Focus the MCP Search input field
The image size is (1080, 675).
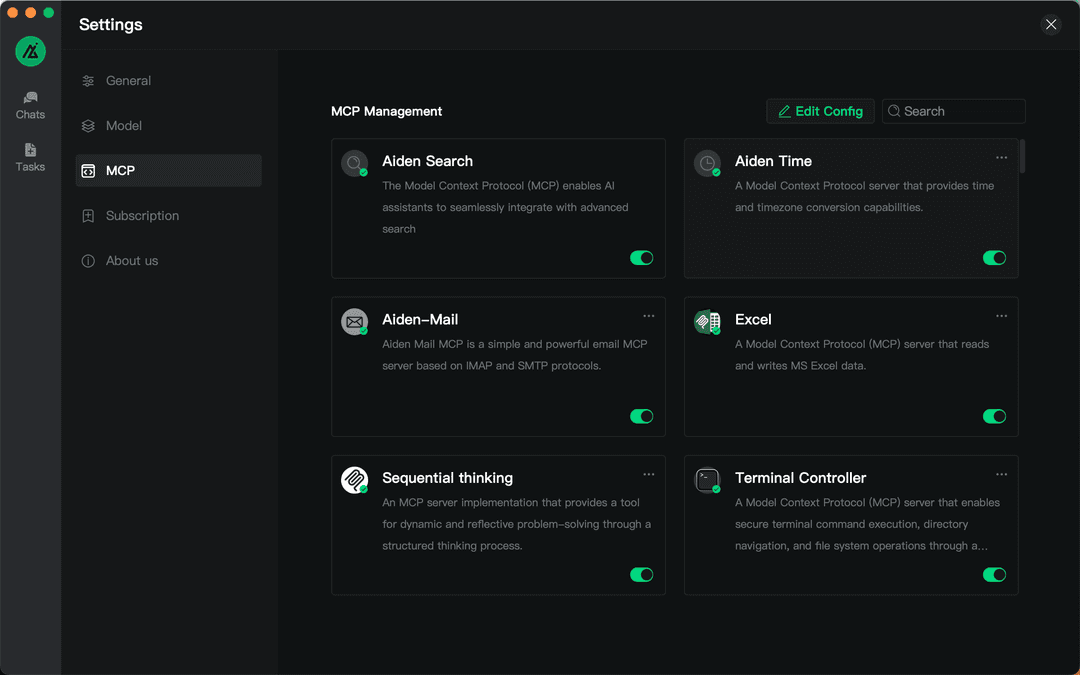click(x=960, y=111)
